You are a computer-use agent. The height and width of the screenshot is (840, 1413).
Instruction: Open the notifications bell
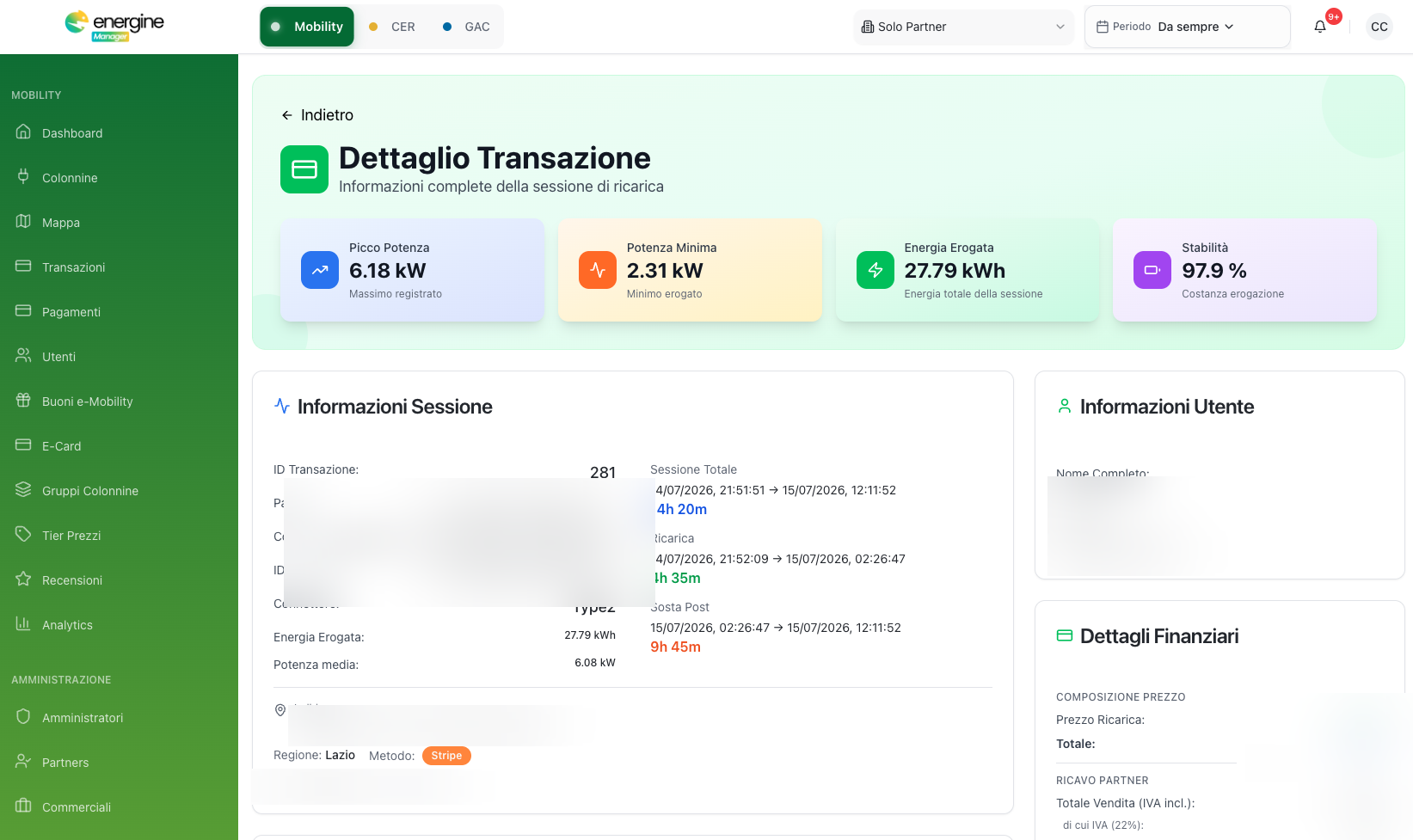(1320, 27)
